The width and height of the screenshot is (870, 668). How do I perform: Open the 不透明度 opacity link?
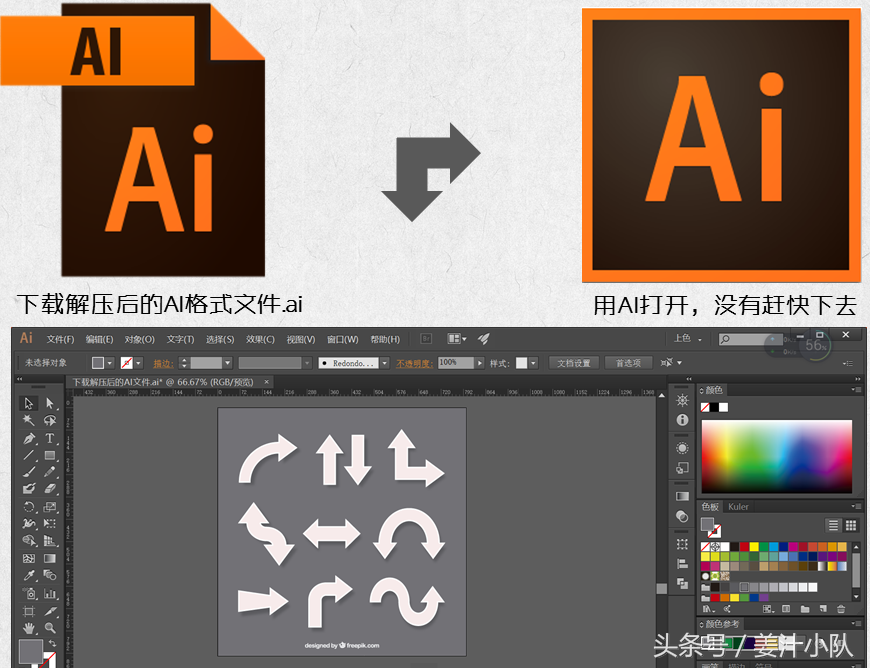tap(414, 363)
